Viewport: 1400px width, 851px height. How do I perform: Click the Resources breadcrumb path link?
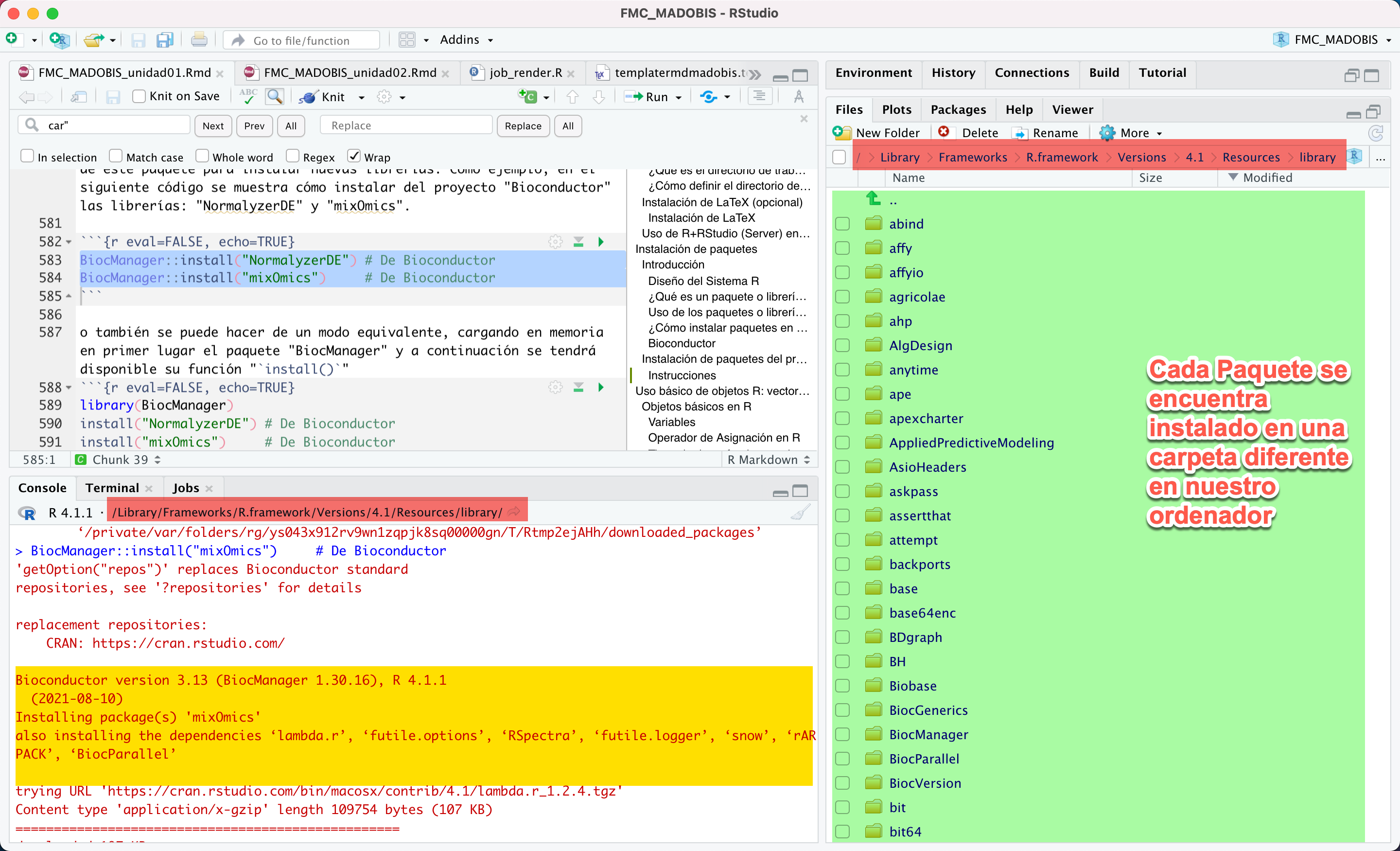click(1251, 157)
